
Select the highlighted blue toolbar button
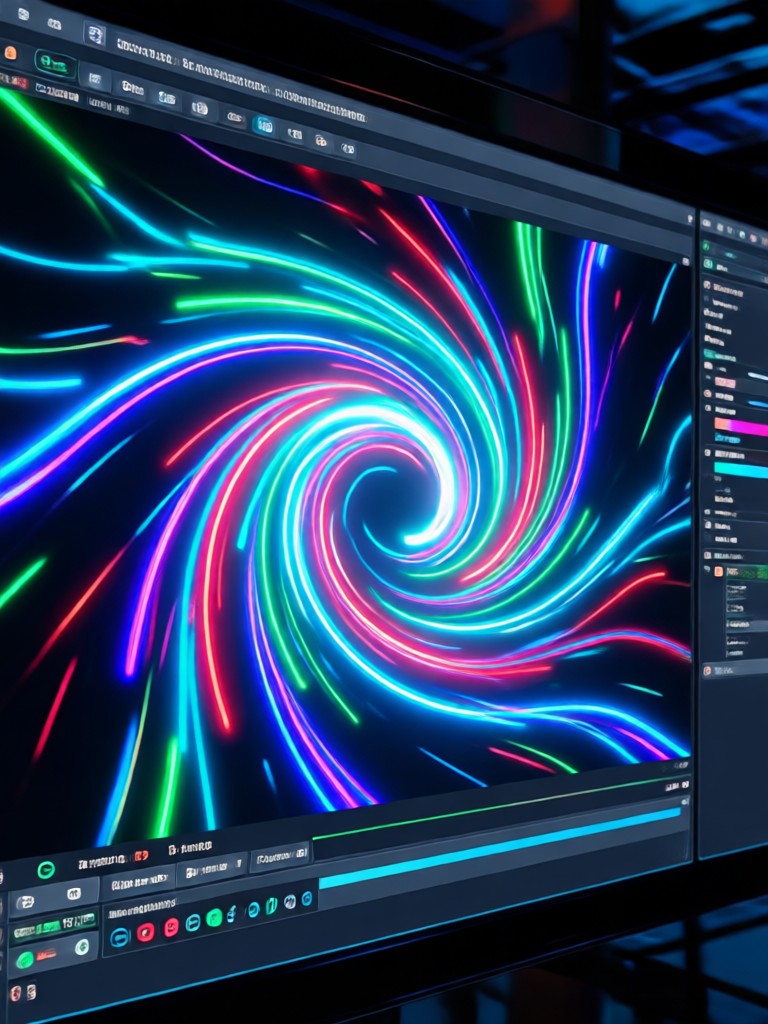pyautogui.click(x=264, y=125)
